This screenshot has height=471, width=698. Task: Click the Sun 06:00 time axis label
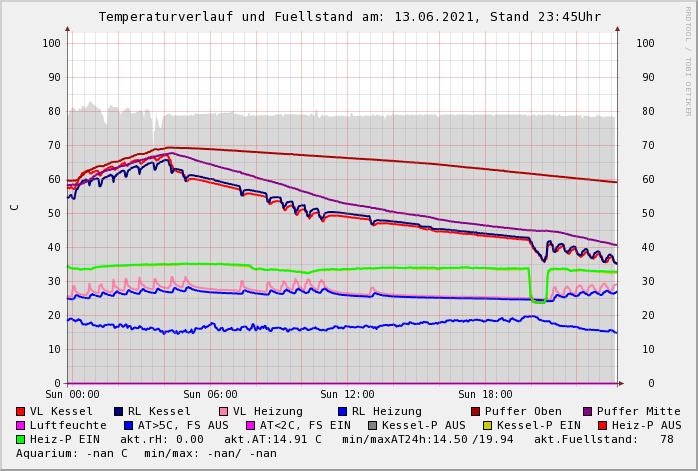click(210, 395)
